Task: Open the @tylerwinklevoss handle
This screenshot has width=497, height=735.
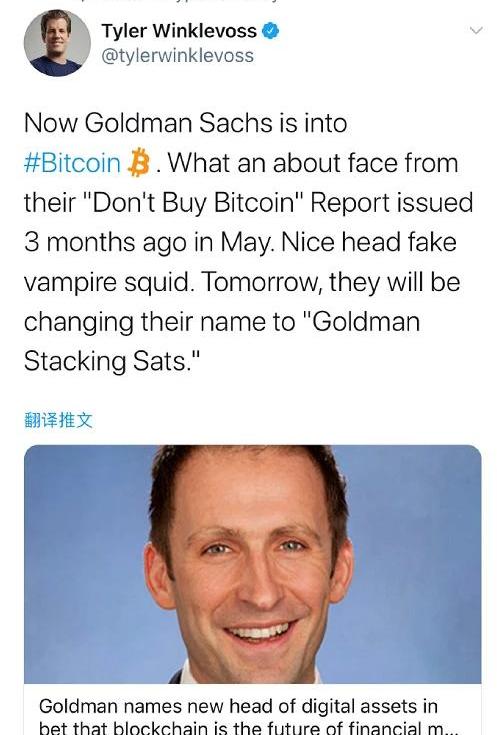Action: [178, 56]
